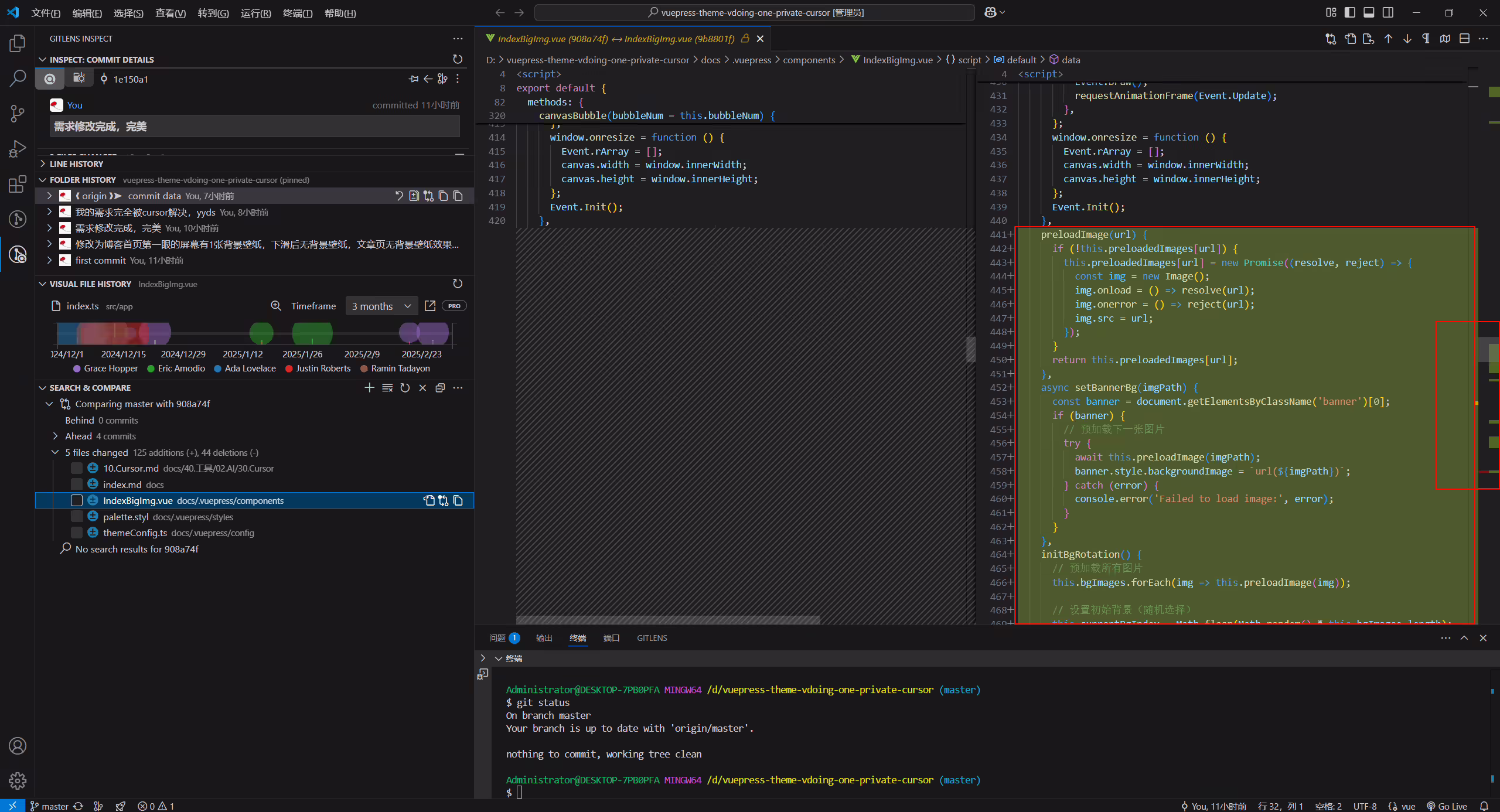
Task: Open Manage settings gear icon
Action: click(x=18, y=780)
